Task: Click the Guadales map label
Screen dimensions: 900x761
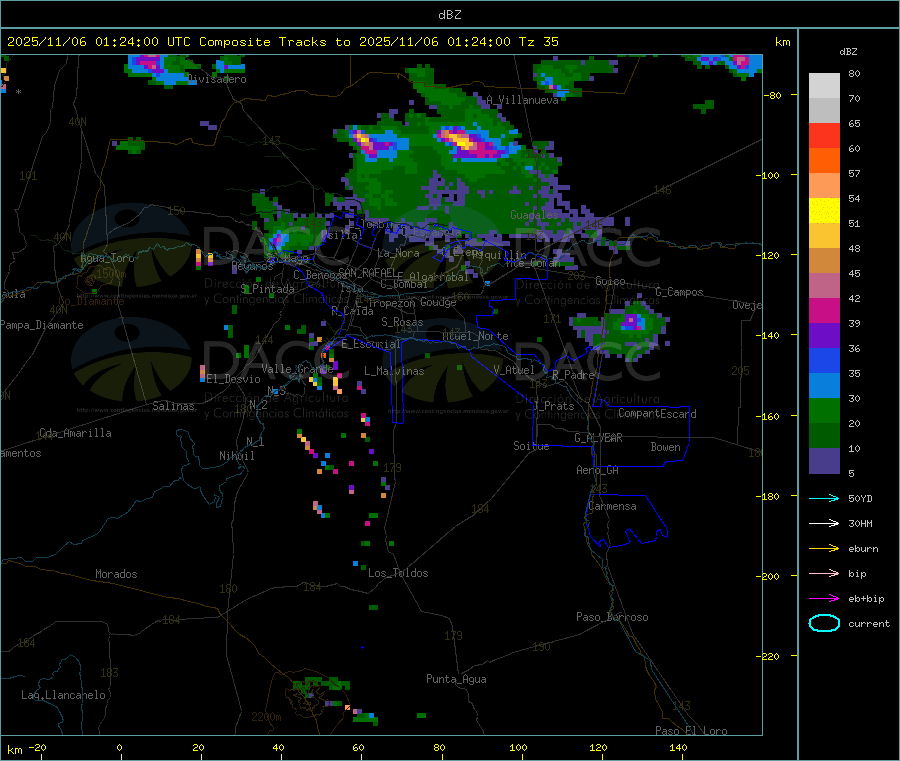Action: 534,215
